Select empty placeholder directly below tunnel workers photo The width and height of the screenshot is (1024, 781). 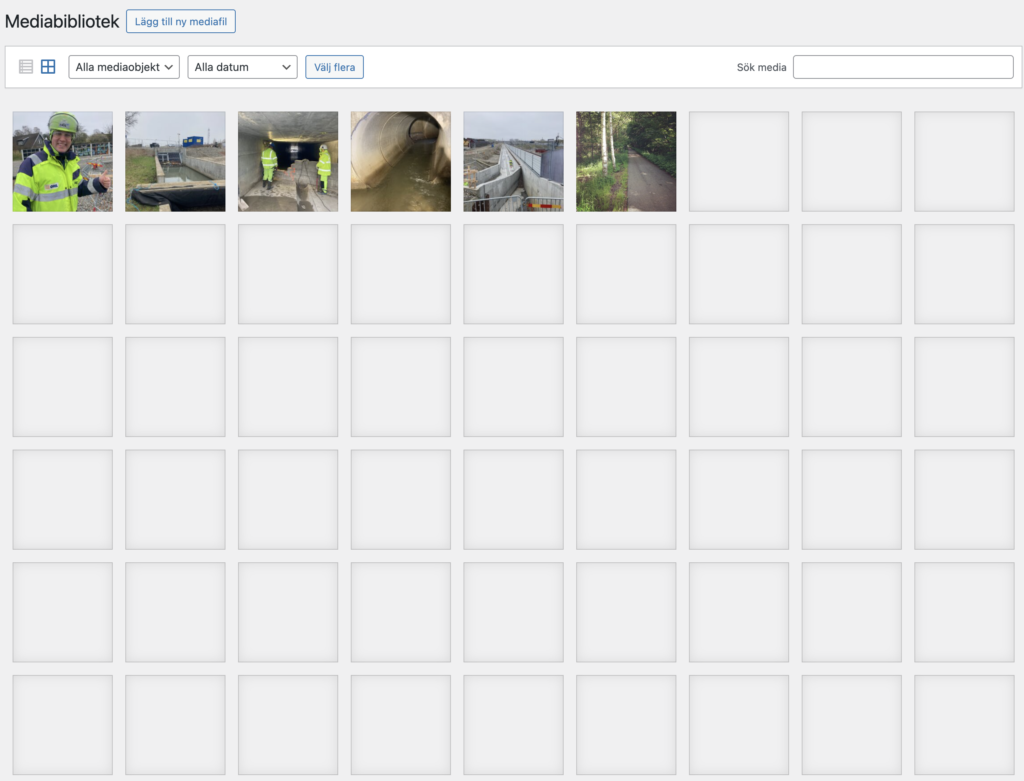[288, 274]
